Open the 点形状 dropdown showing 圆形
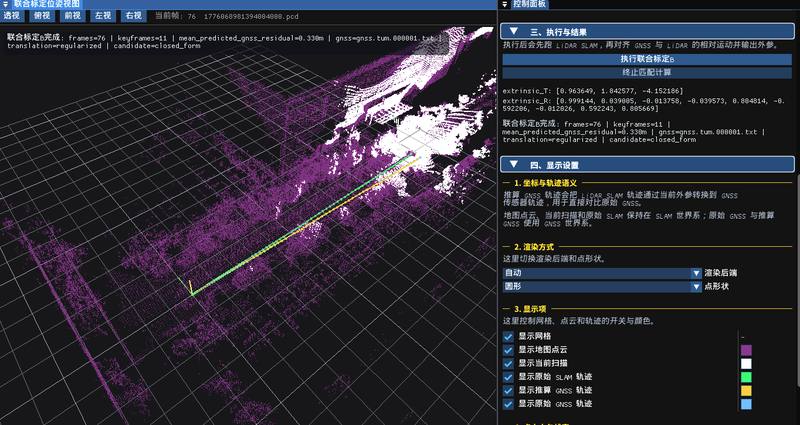The image size is (800, 425). (x=602, y=286)
